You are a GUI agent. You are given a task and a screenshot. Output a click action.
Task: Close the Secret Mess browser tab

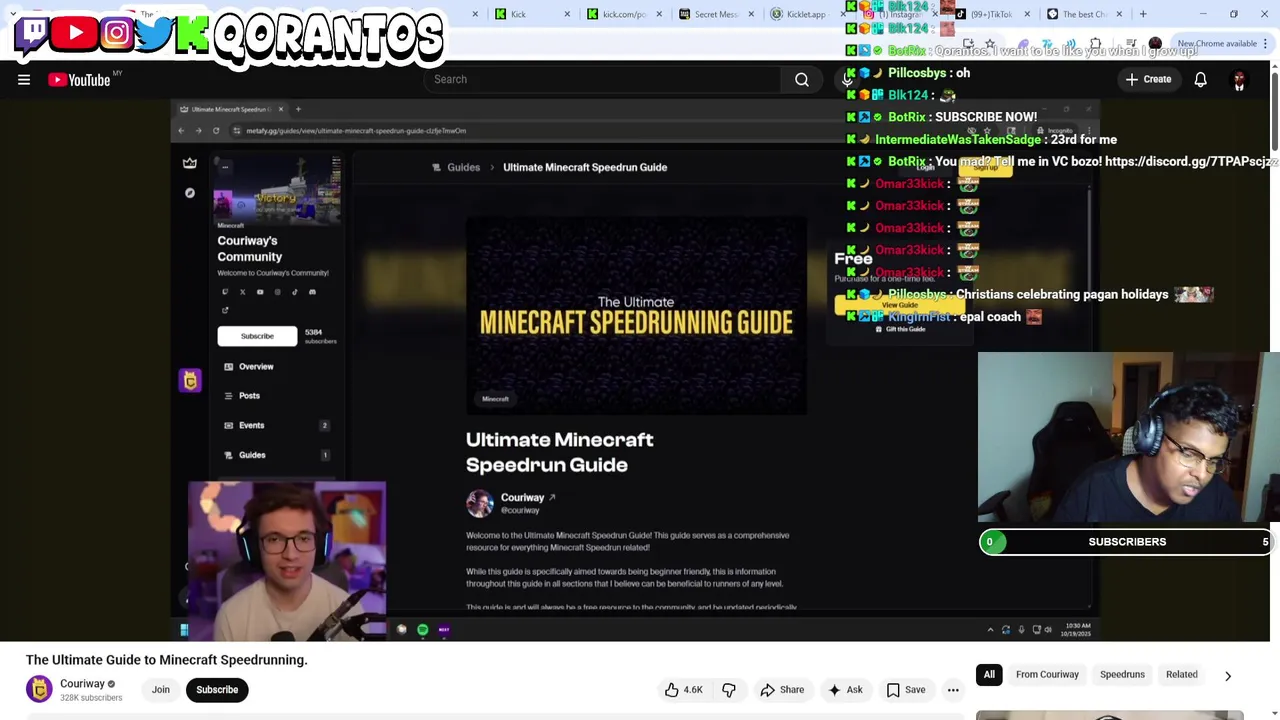[x=750, y=14]
